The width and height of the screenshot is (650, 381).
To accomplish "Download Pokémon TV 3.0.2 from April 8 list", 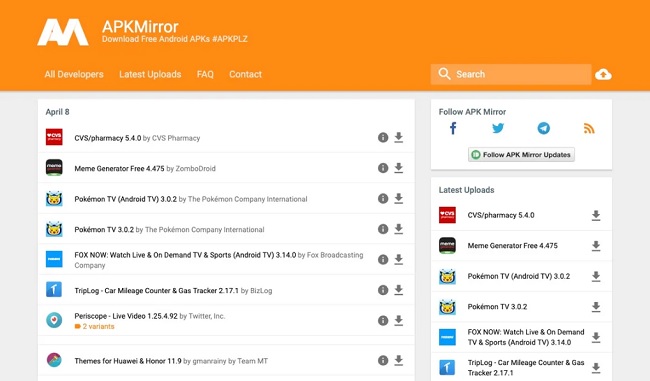I will coord(398,229).
